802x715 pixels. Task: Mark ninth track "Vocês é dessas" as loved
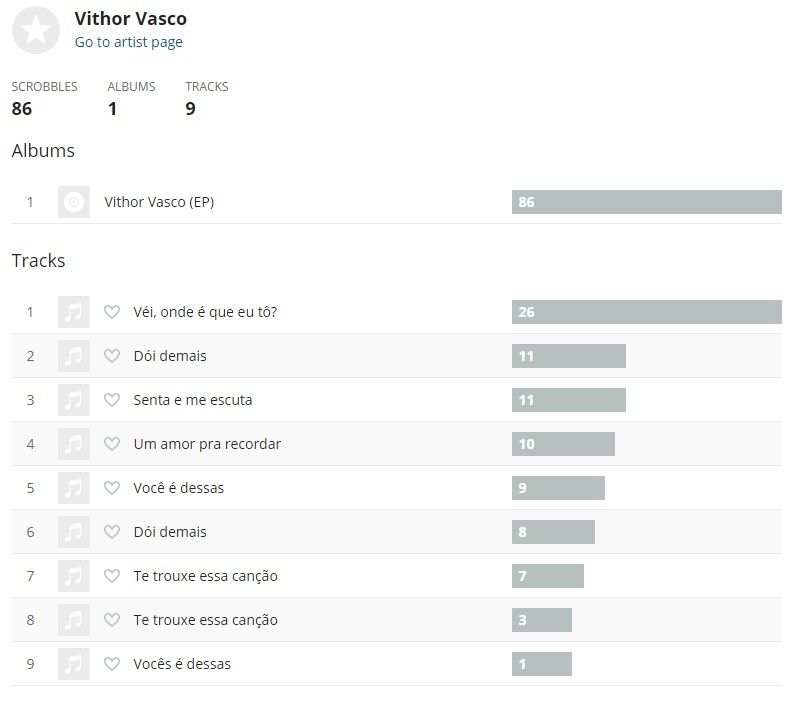pyautogui.click(x=112, y=664)
